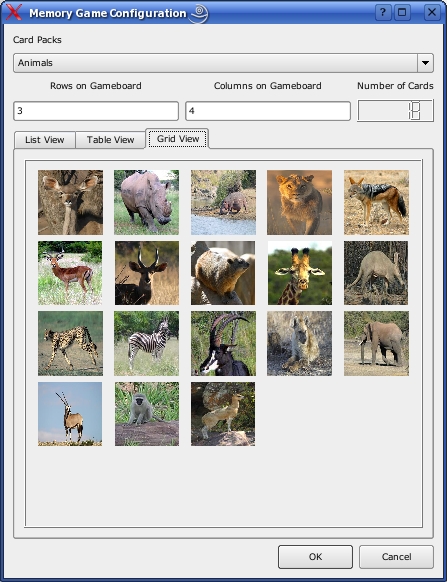447x582 pixels.
Task: Switch to the Table View tab
Action: tap(110, 140)
